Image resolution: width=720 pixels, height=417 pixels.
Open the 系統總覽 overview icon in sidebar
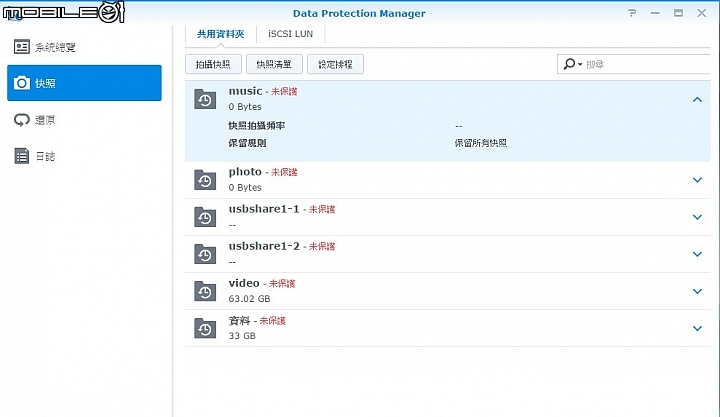click(x=22, y=47)
